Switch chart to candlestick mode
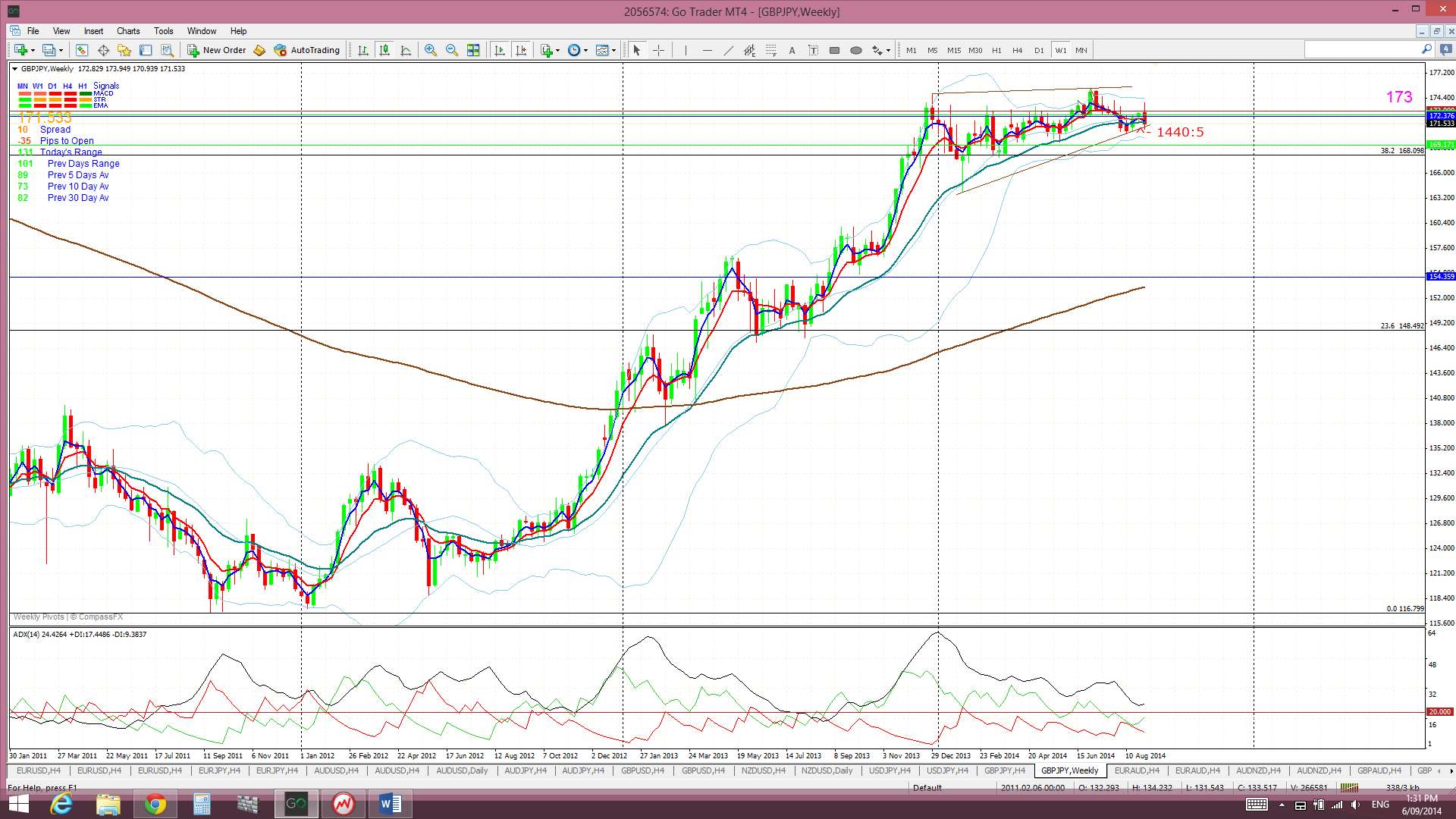Image resolution: width=1456 pixels, height=819 pixels. (x=384, y=50)
